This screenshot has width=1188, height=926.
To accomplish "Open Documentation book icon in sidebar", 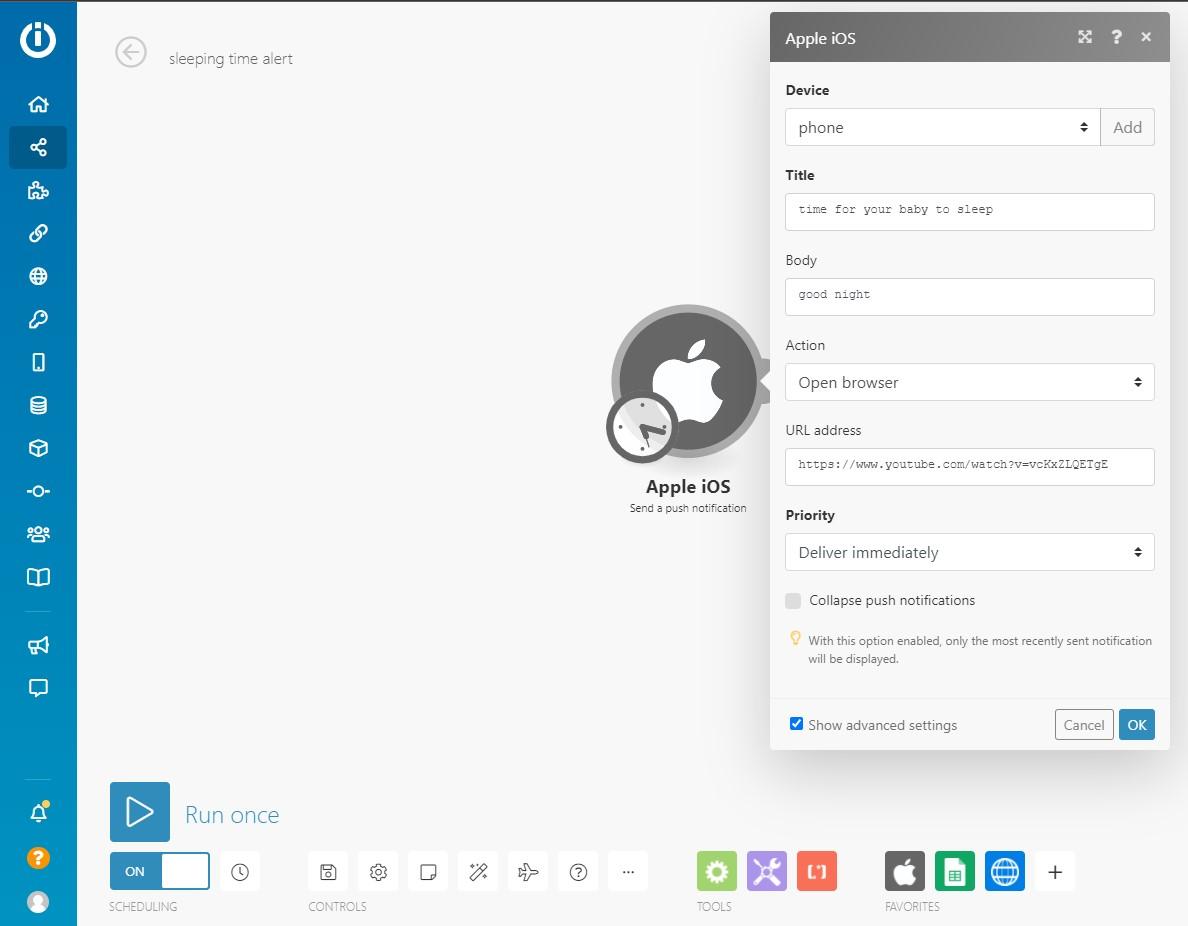I will (38, 577).
